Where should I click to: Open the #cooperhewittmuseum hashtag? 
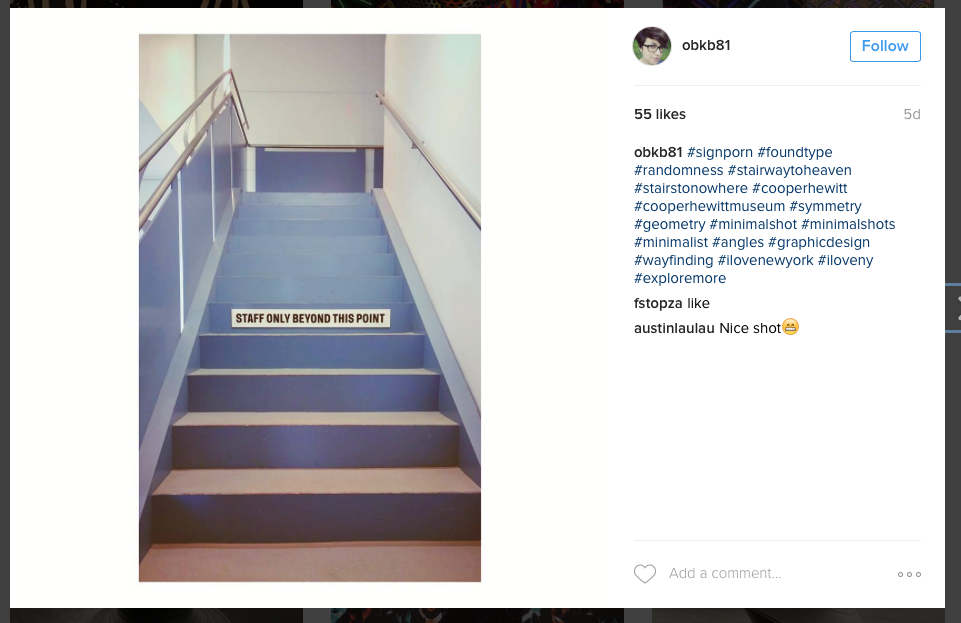709,206
